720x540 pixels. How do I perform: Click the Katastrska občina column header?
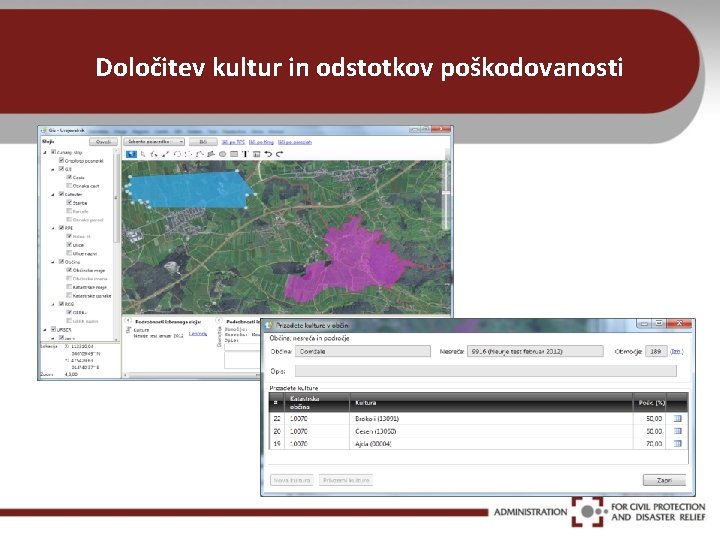317,403
